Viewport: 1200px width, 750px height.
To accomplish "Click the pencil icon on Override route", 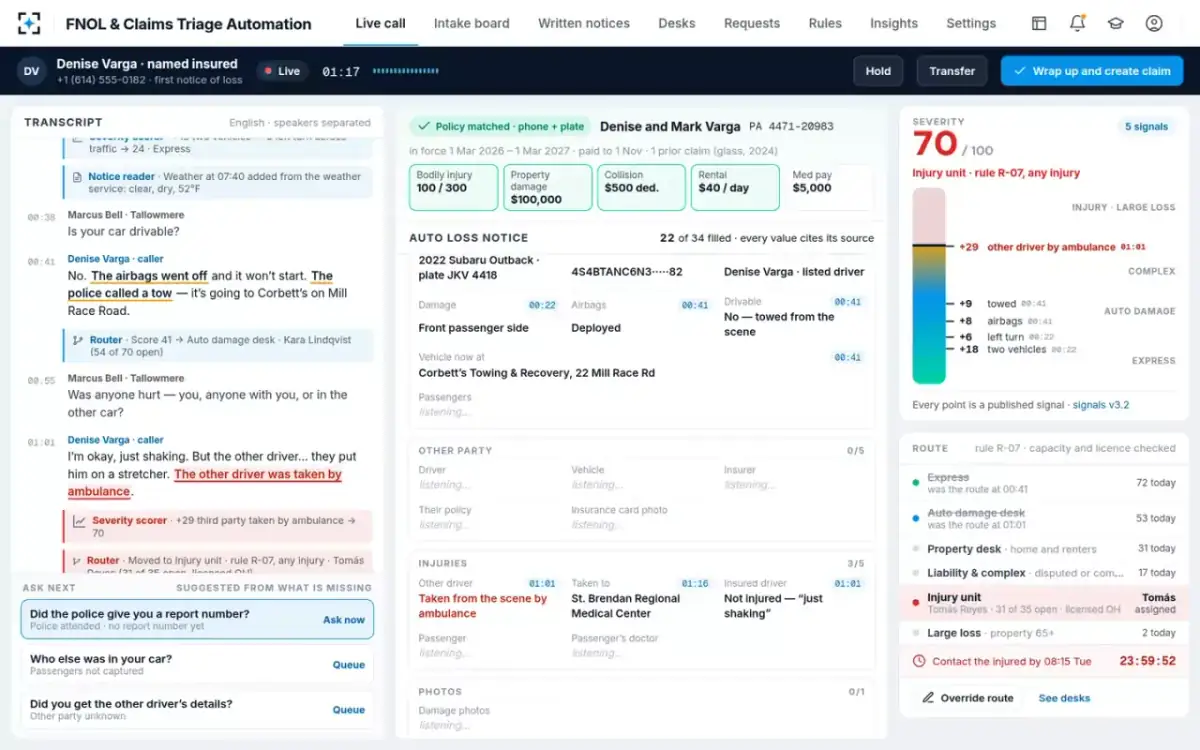I will (928, 698).
